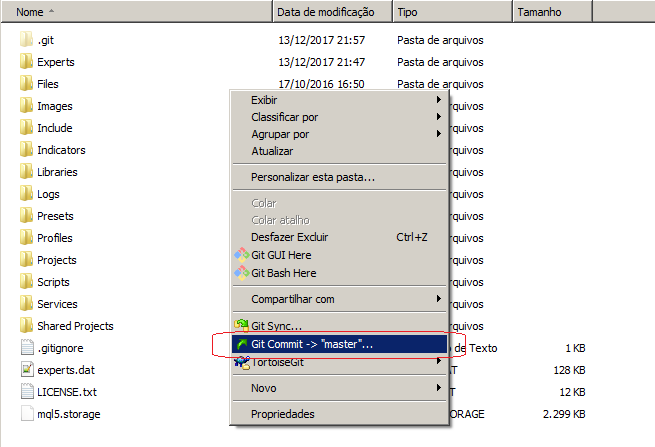The height and width of the screenshot is (447, 655).
Task: Select the Indicators folder name
Action: [x=61, y=150]
